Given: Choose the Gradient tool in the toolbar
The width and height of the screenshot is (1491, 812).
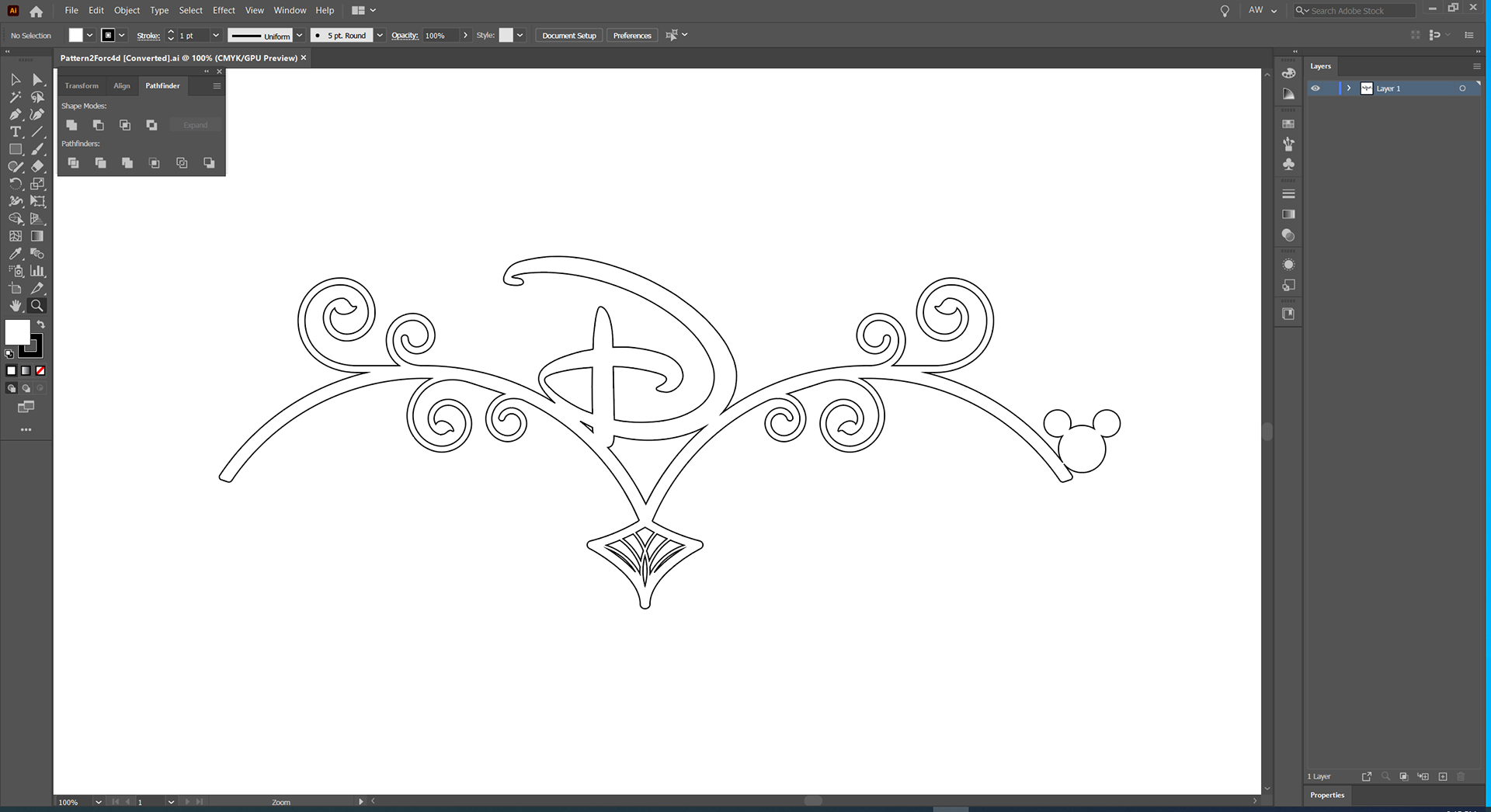Looking at the screenshot, I should click(x=37, y=236).
